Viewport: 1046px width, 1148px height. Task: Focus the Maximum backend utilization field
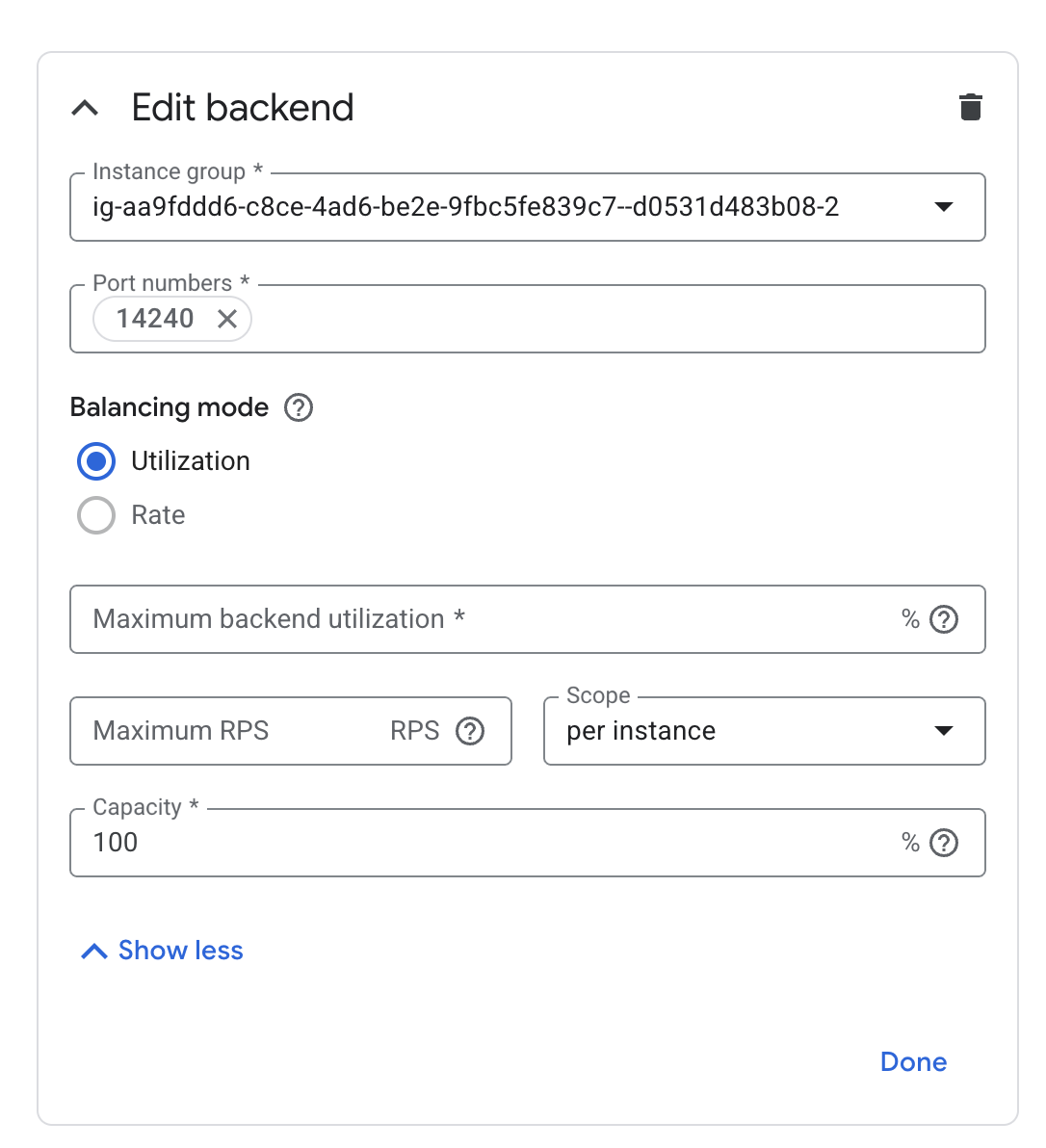pyautogui.click(x=482, y=619)
